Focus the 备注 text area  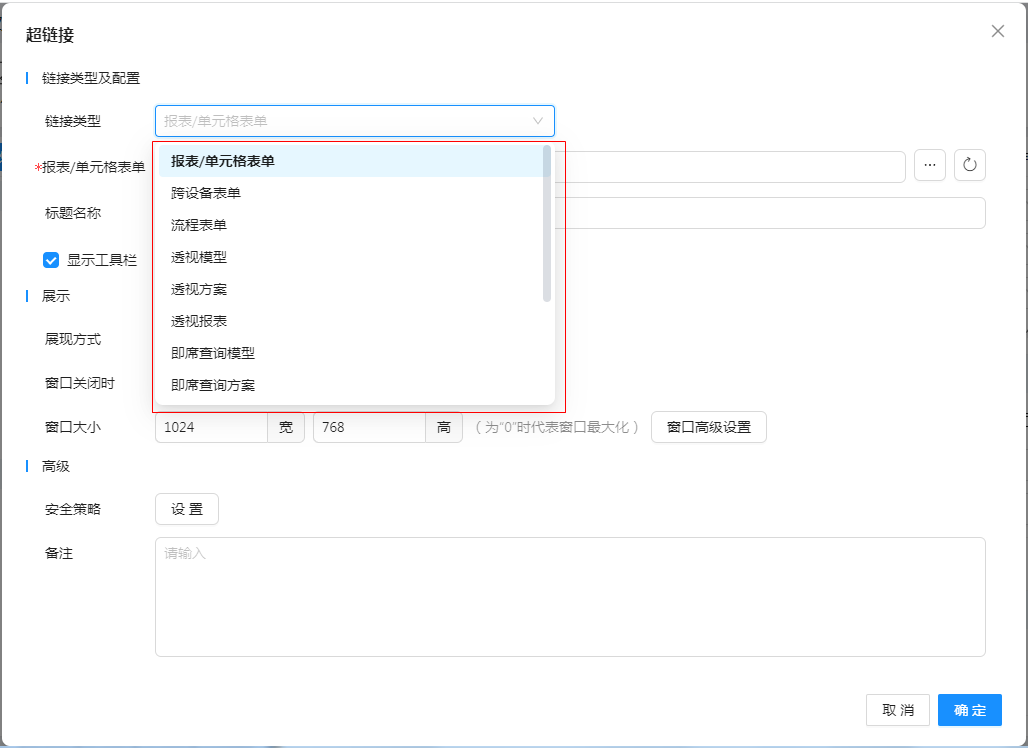coord(570,597)
